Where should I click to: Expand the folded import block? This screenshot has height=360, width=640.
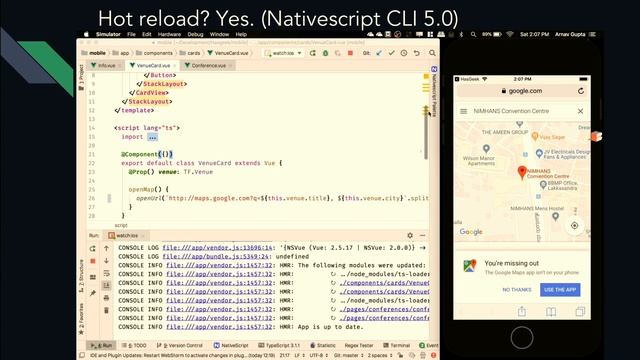pyautogui.click(x=152, y=137)
